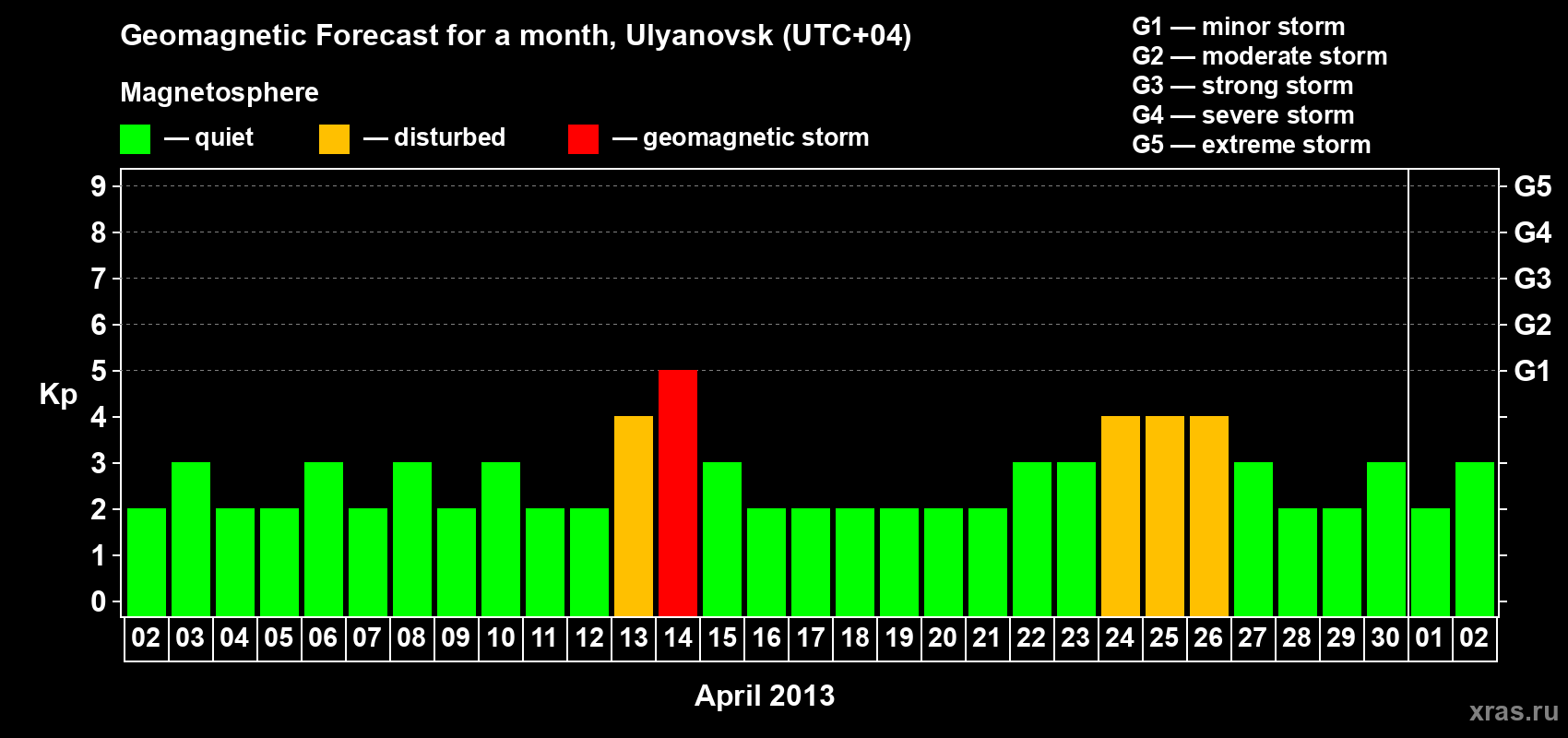Click the 'disturbed' legend label
Image resolution: width=1568 pixels, height=738 pixels.
click(x=449, y=137)
